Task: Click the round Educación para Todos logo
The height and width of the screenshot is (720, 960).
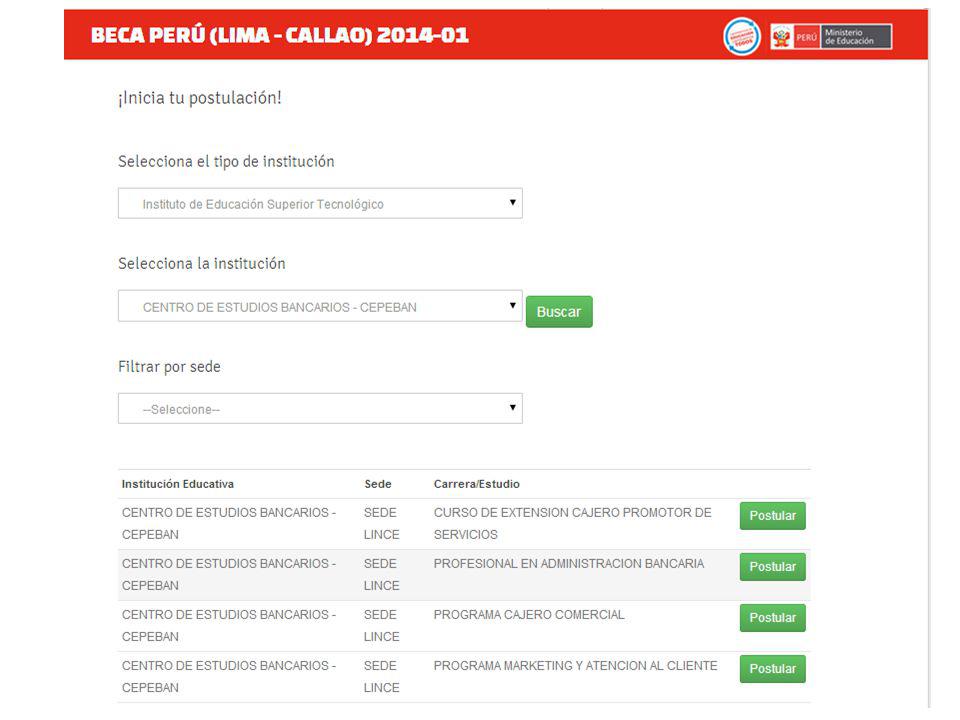Action: point(741,36)
